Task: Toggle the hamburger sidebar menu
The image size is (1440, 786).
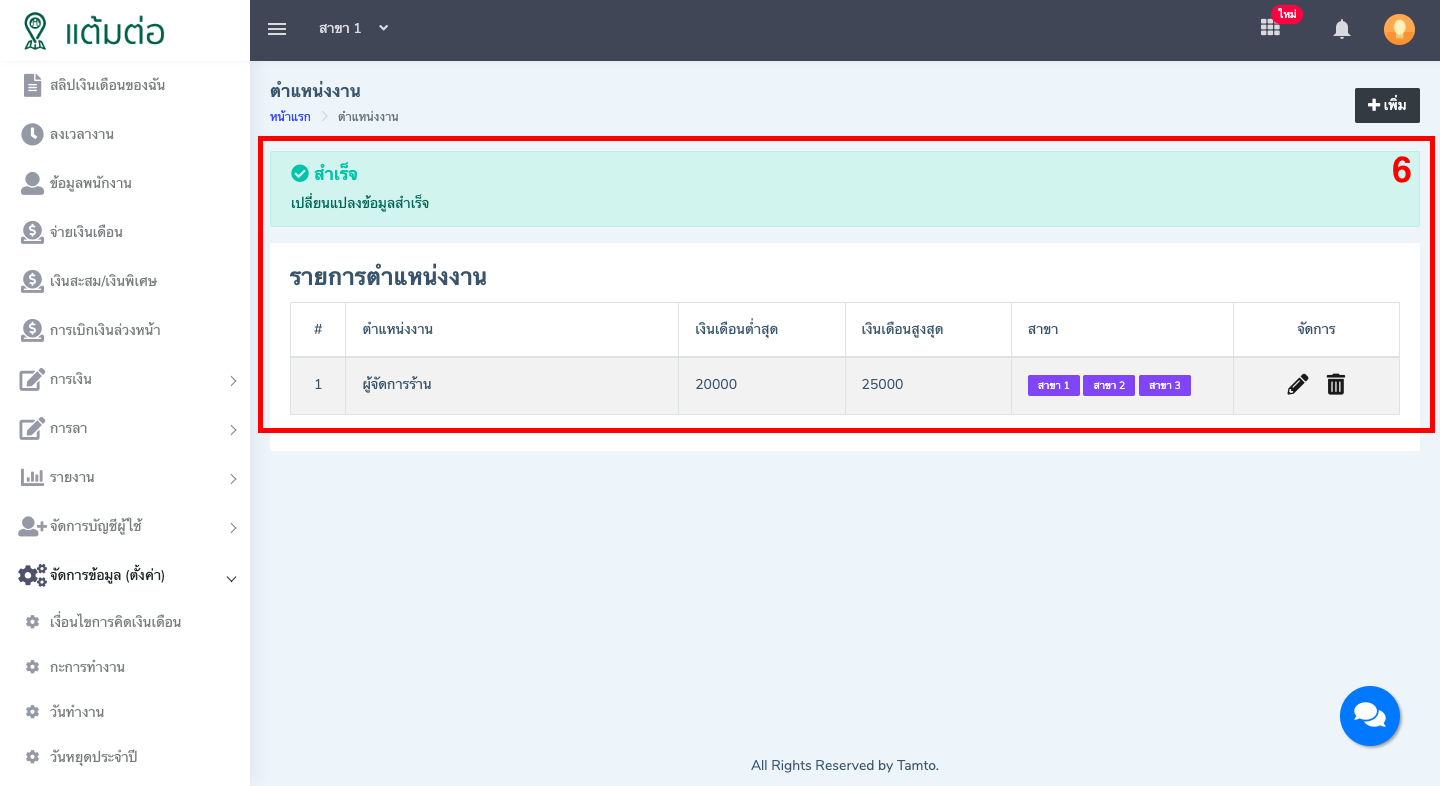Action: click(277, 29)
